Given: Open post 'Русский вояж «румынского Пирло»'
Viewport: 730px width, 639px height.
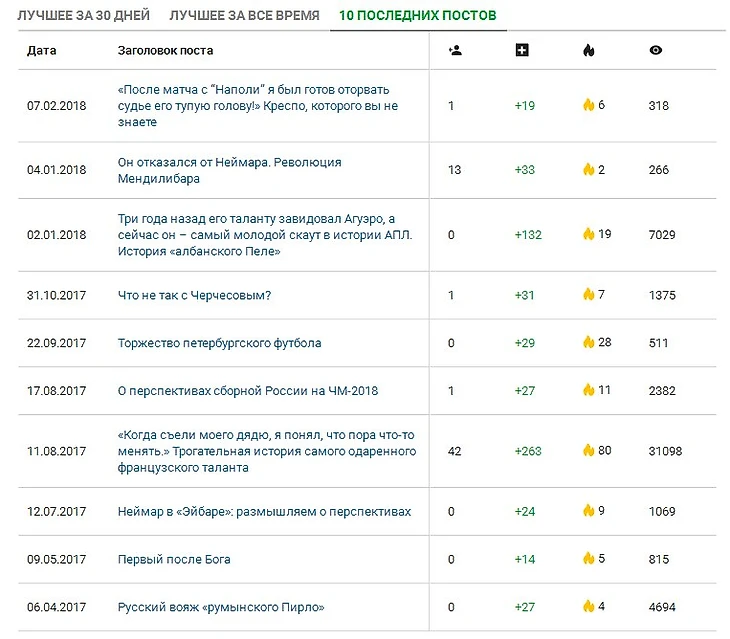Looking at the screenshot, I should (221, 607).
